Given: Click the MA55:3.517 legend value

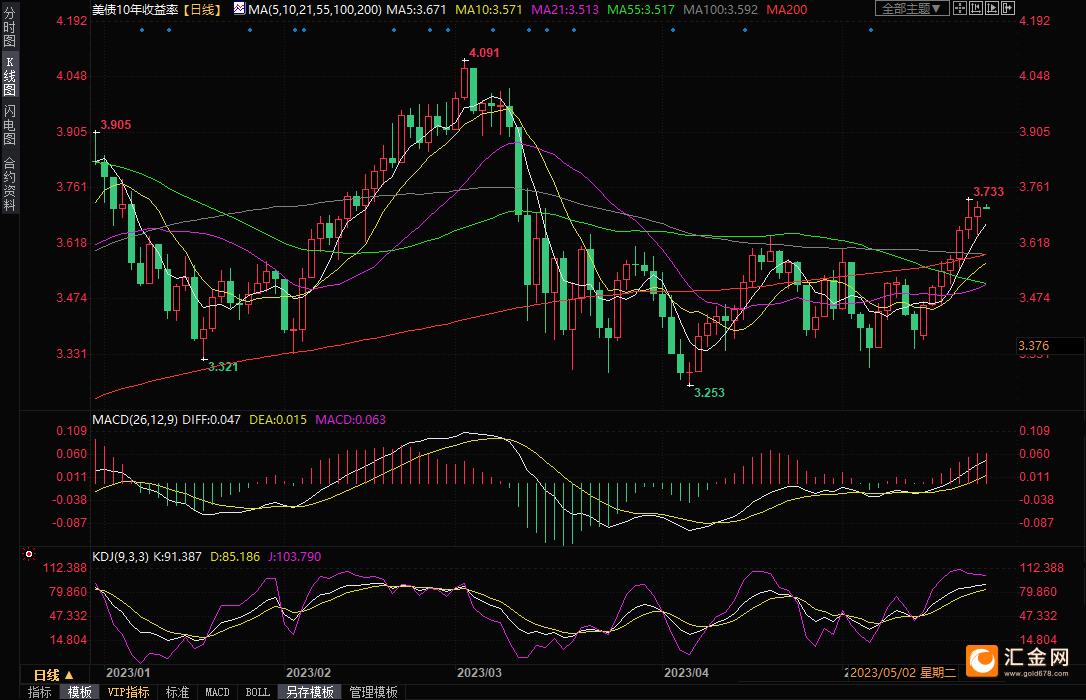Looking at the screenshot, I should pos(641,10).
